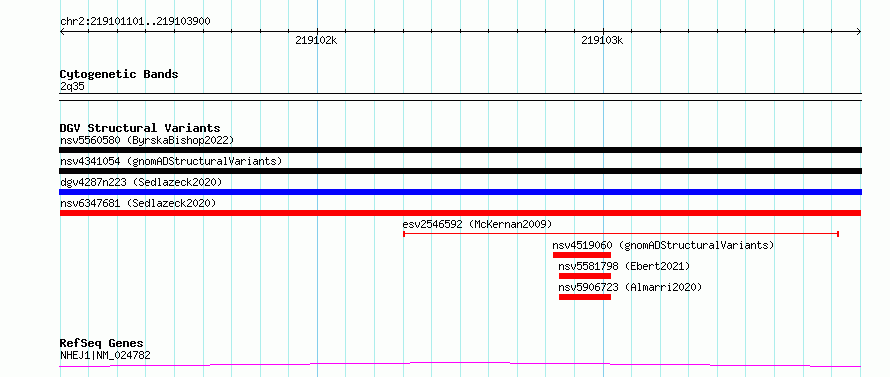The width and height of the screenshot is (890, 377).
Task: Click the red bar under nsv5906723
Action: 585,297
